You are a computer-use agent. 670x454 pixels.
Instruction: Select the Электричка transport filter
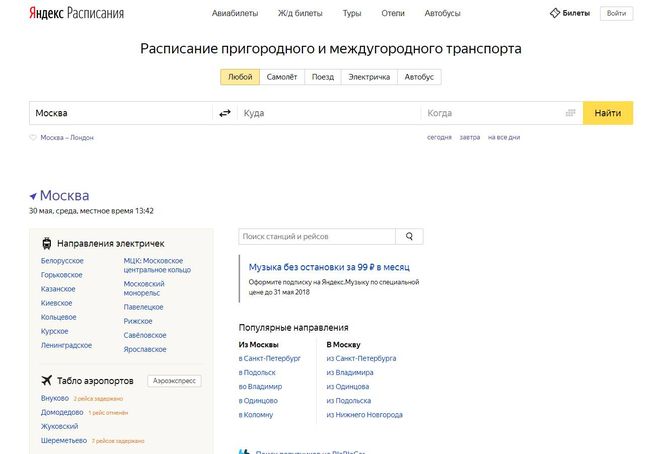369,77
